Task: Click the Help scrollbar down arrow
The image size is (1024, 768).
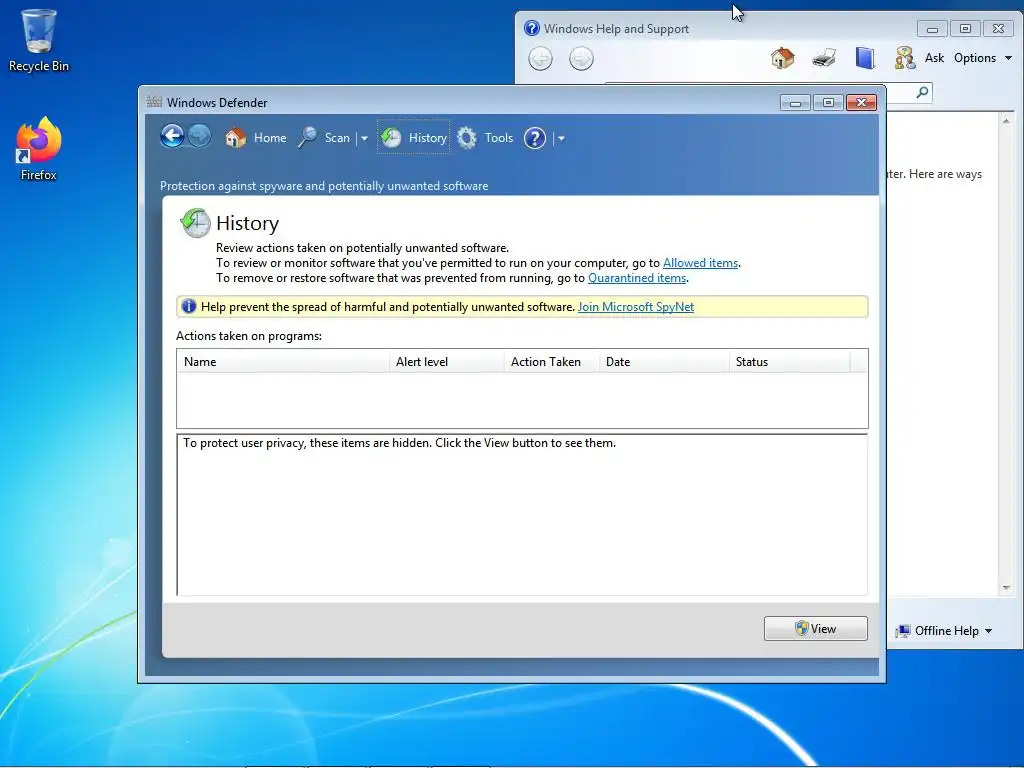Action: click(x=1006, y=588)
